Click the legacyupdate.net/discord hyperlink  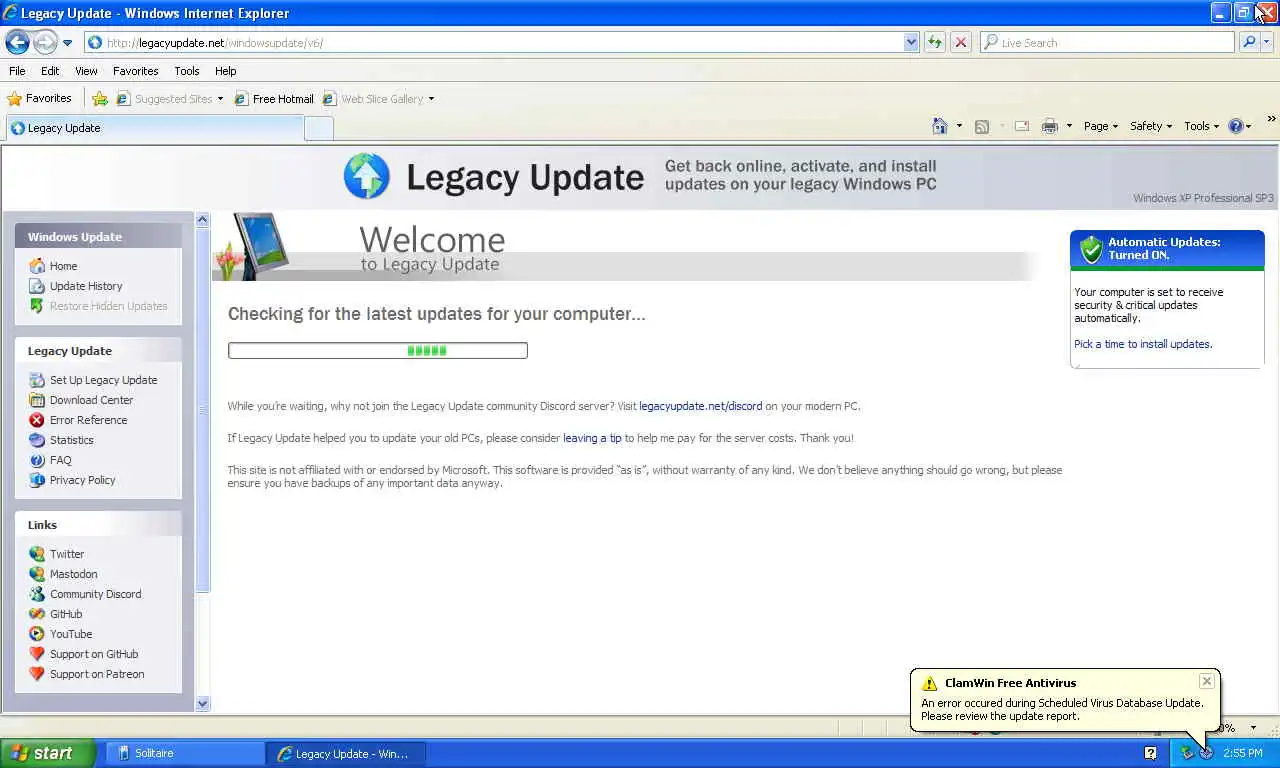pos(700,406)
